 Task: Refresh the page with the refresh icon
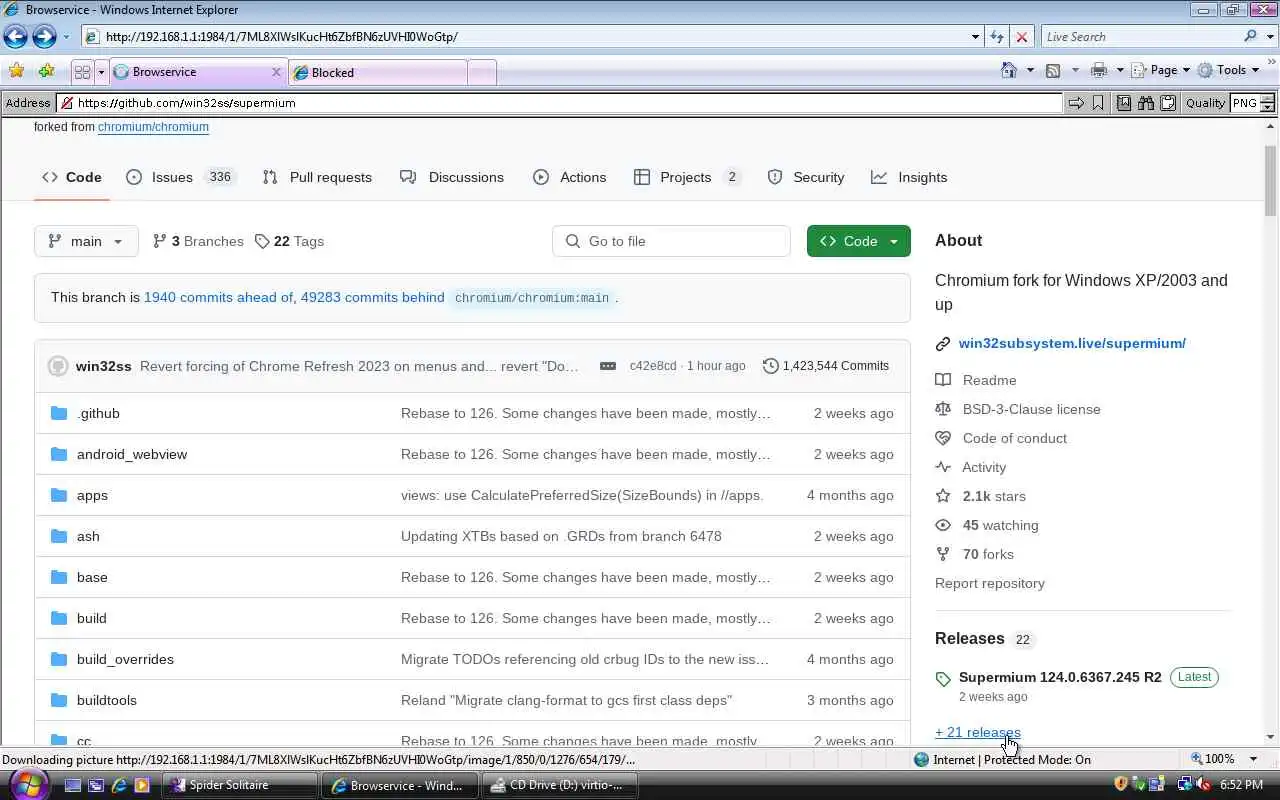pyautogui.click(x=997, y=37)
